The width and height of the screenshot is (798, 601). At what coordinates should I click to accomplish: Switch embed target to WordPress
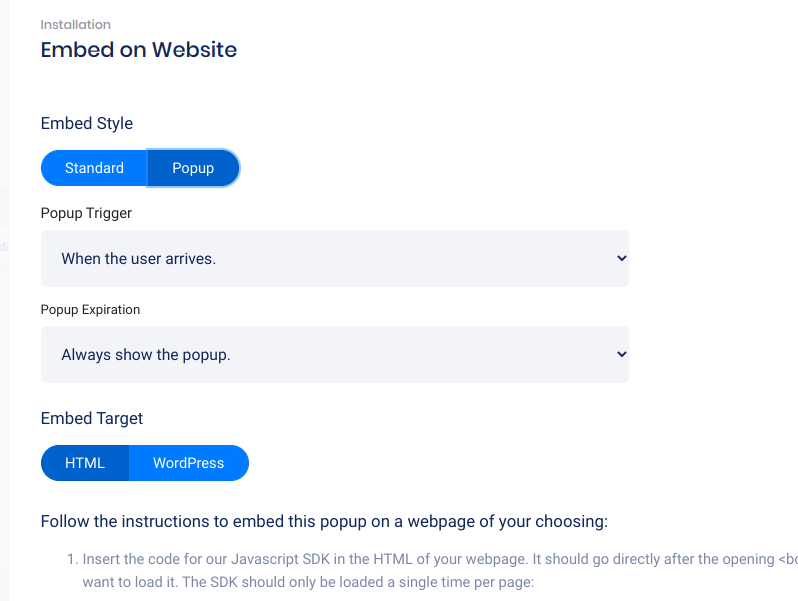tap(188, 463)
